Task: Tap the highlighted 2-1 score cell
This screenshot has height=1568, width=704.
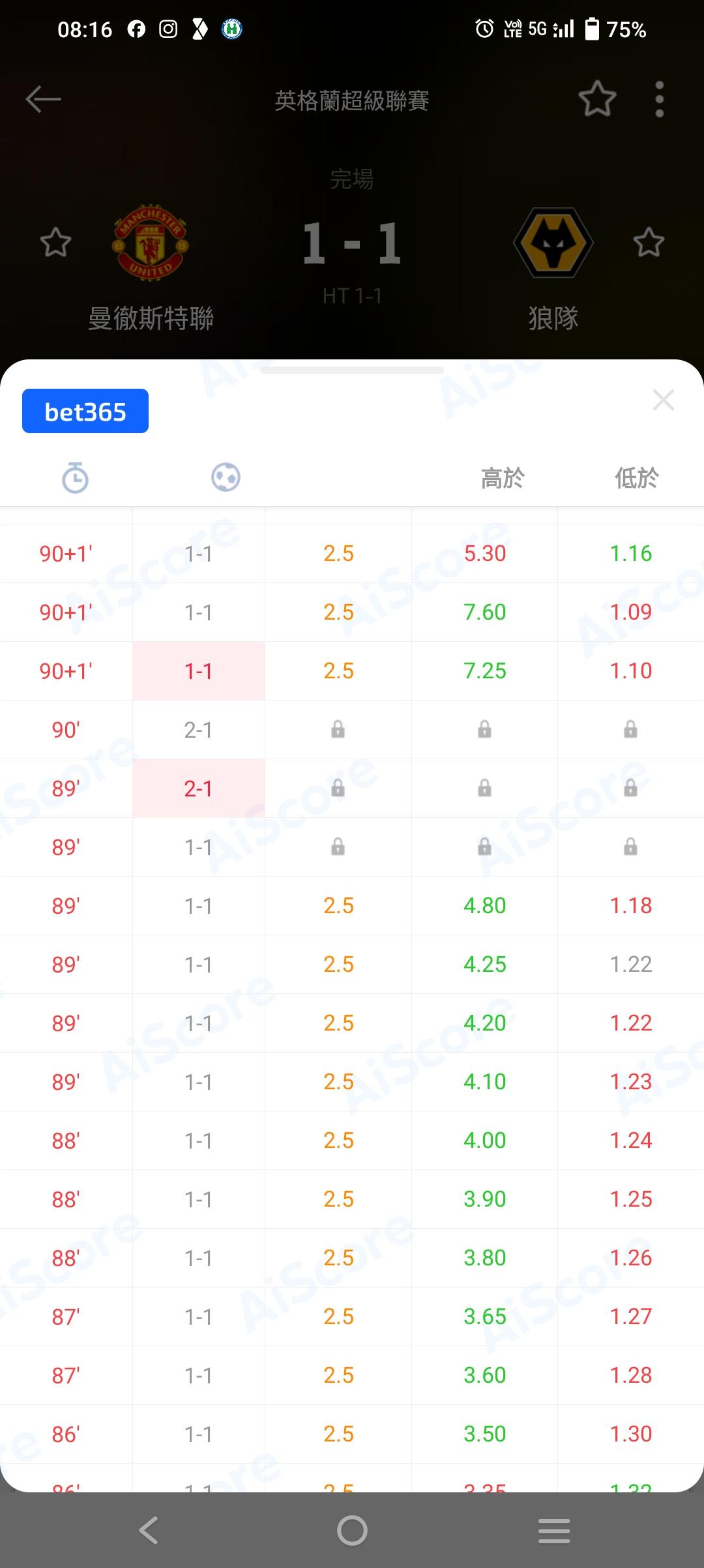Action: [198, 789]
